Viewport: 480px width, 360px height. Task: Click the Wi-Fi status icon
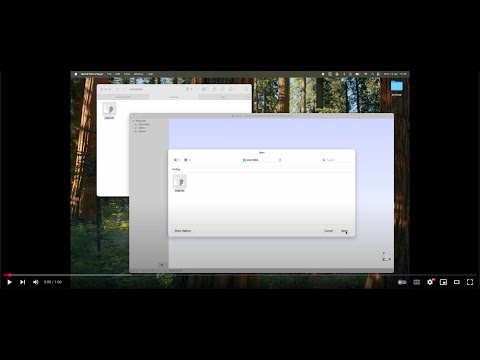click(x=365, y=74)
